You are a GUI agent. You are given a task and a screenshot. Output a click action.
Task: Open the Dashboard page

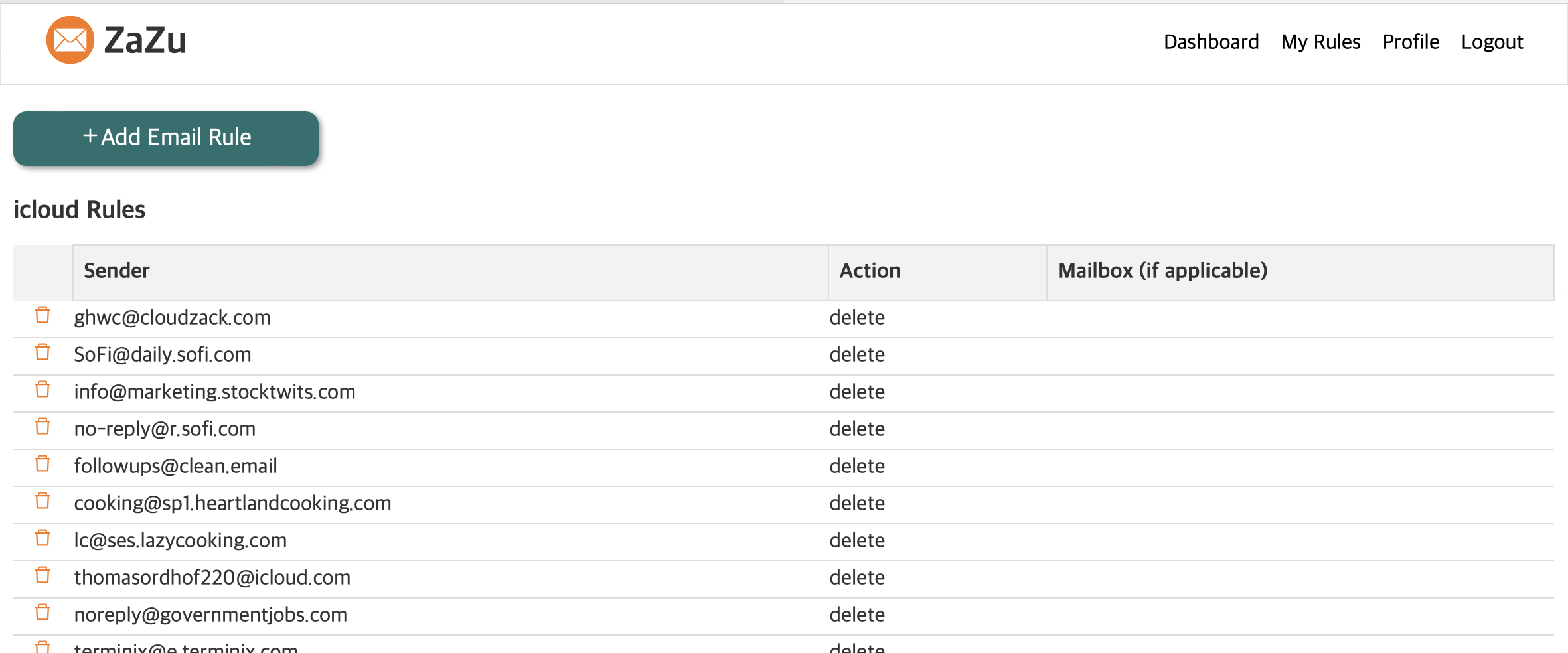tap(1211, 42)
